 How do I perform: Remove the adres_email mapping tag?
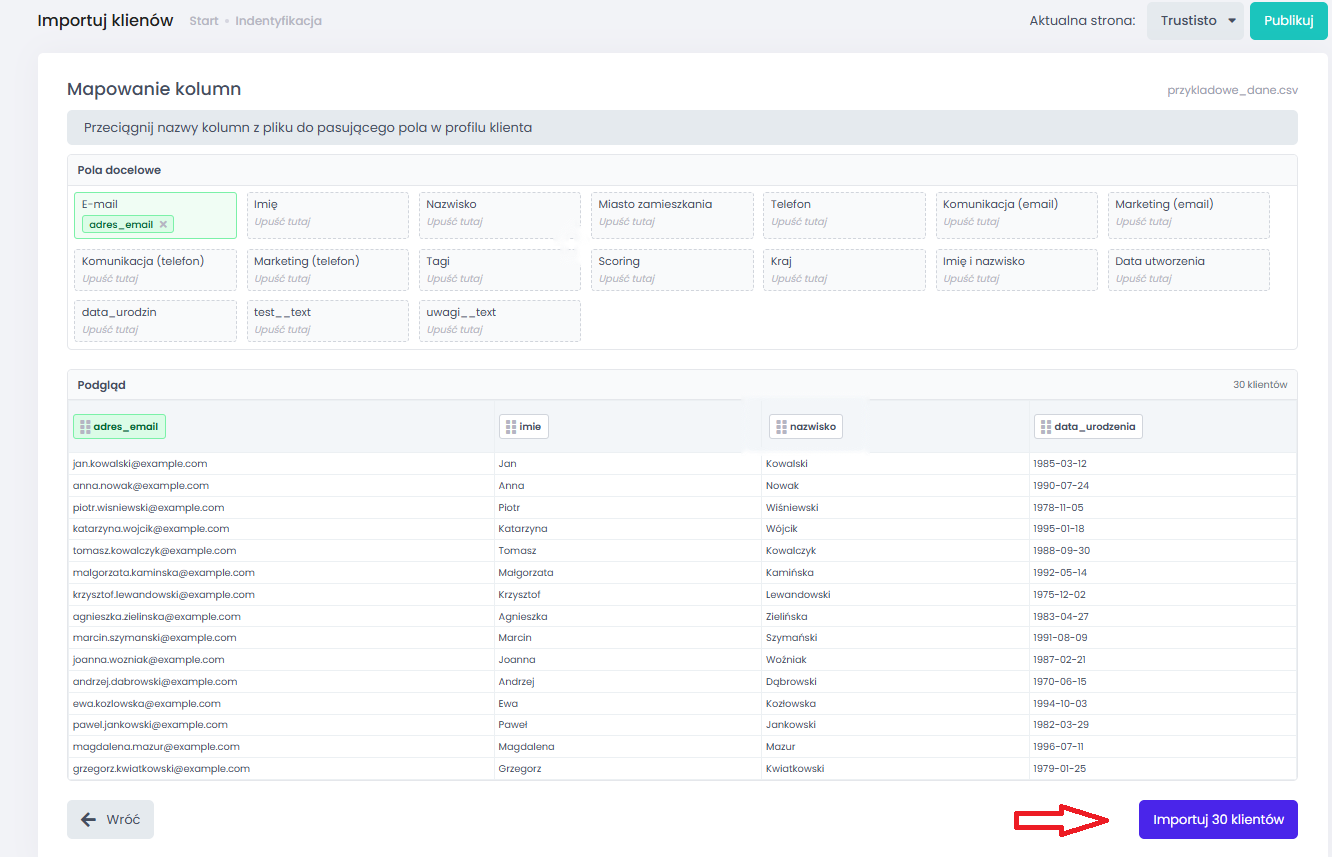[x=163, y=224]
